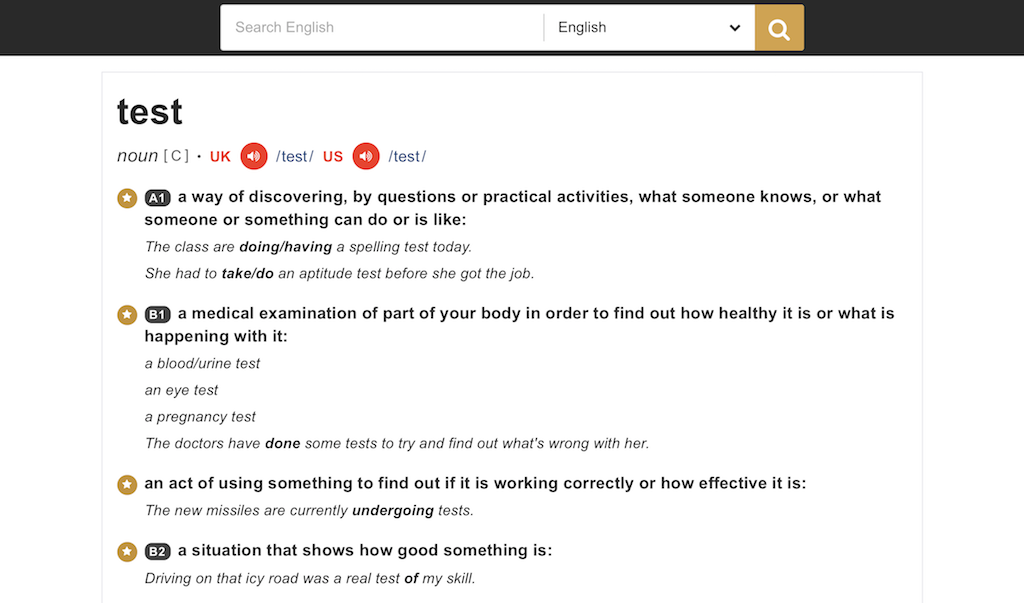Click the search magnifying glass
This screenshot has width=1024, height=603.
778,27
